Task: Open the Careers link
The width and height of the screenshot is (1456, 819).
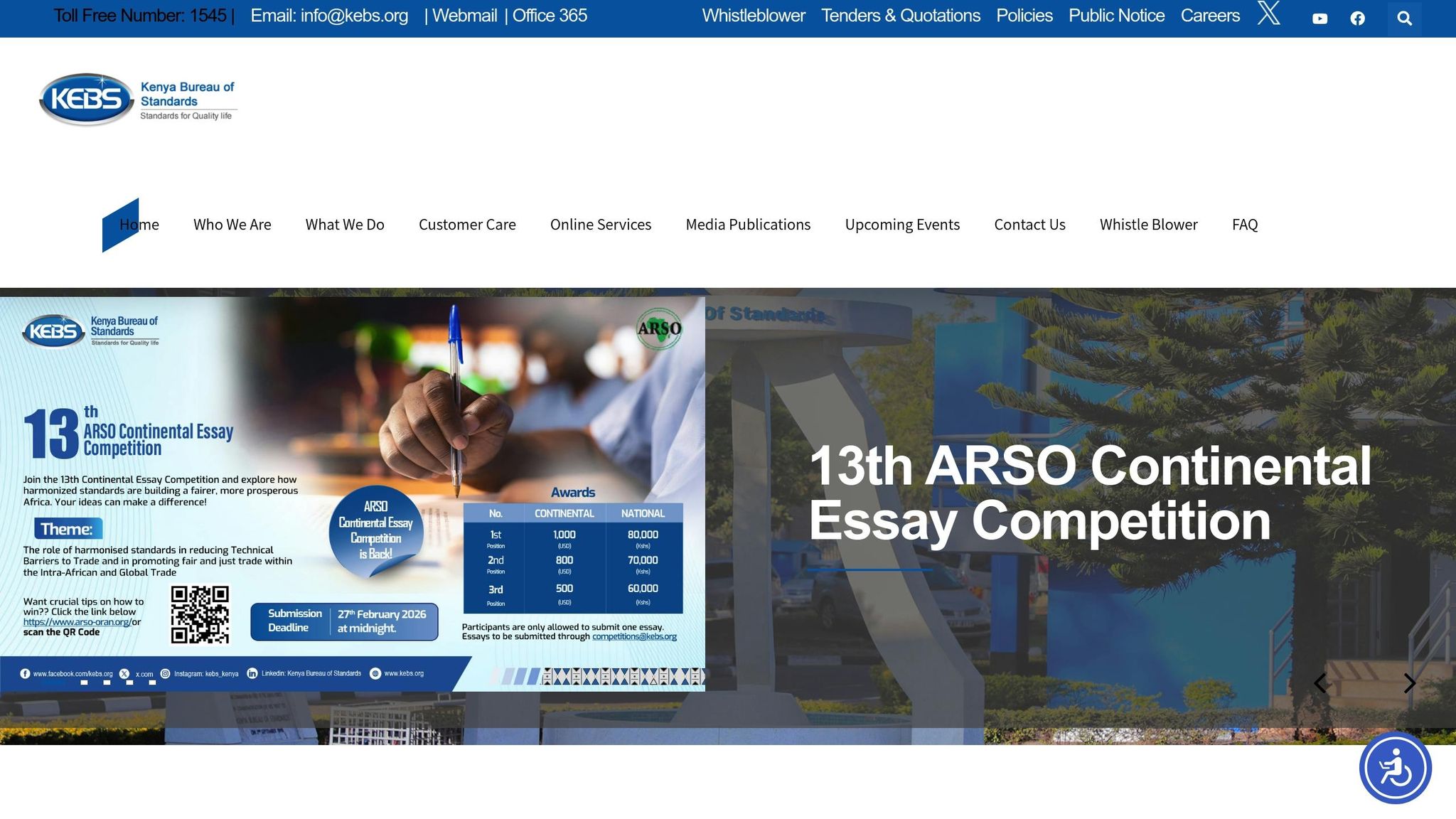Action: [1210, 16]
